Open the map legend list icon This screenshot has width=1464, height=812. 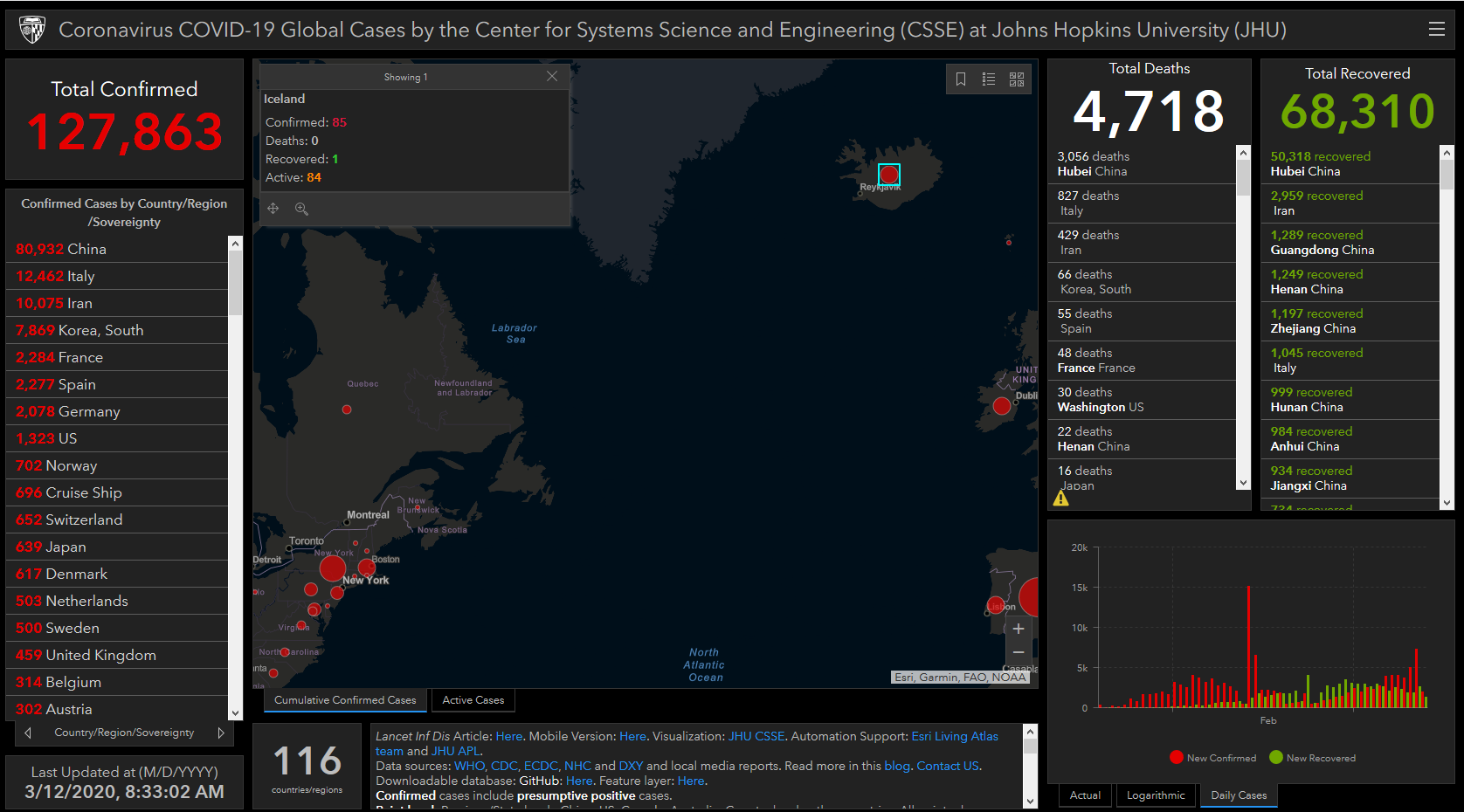pos(989,79)
